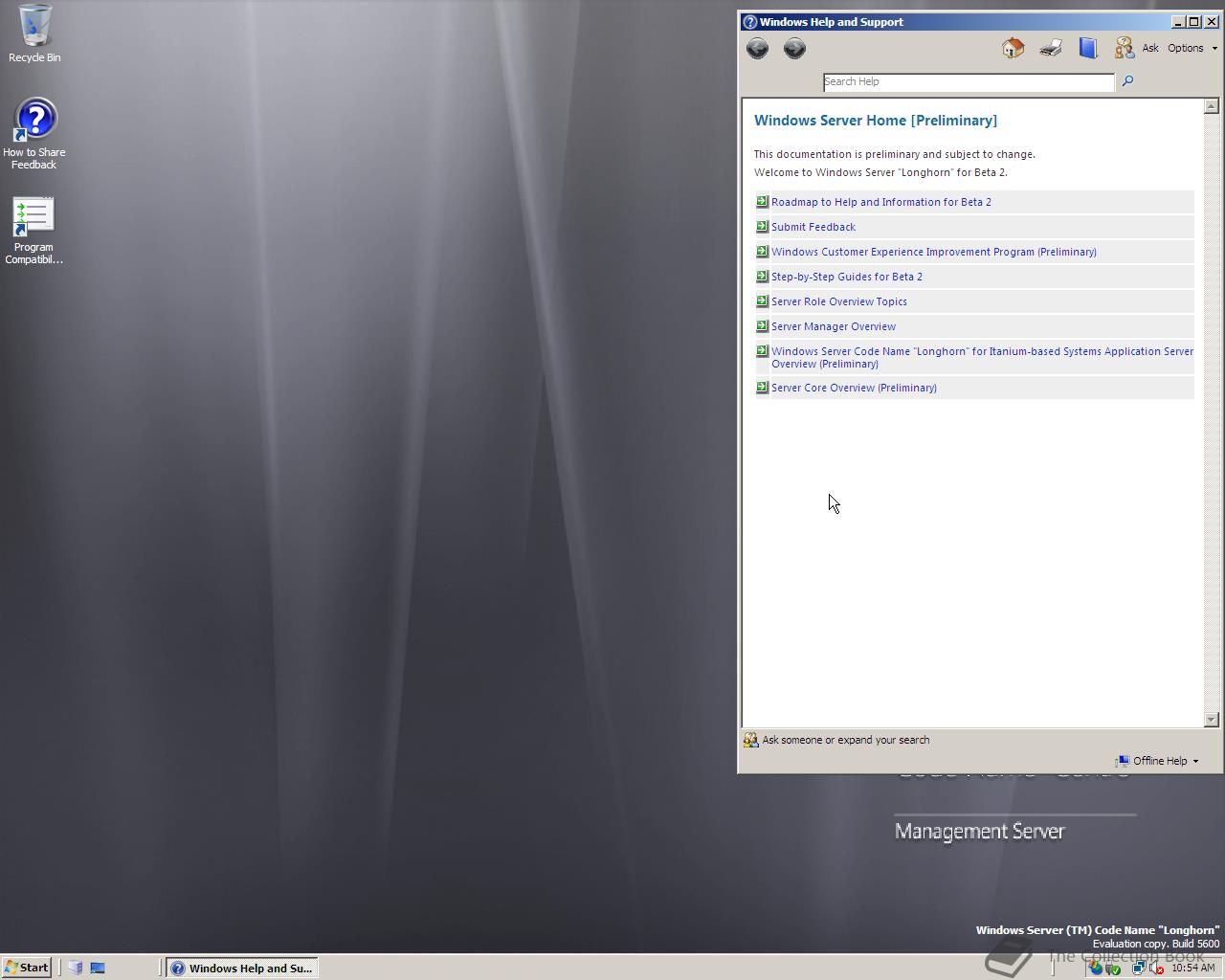The height and width of the screenshot is (980, 1225).
Task: Open the Browse Help book icon
Action: click(x=1088, y=48)
